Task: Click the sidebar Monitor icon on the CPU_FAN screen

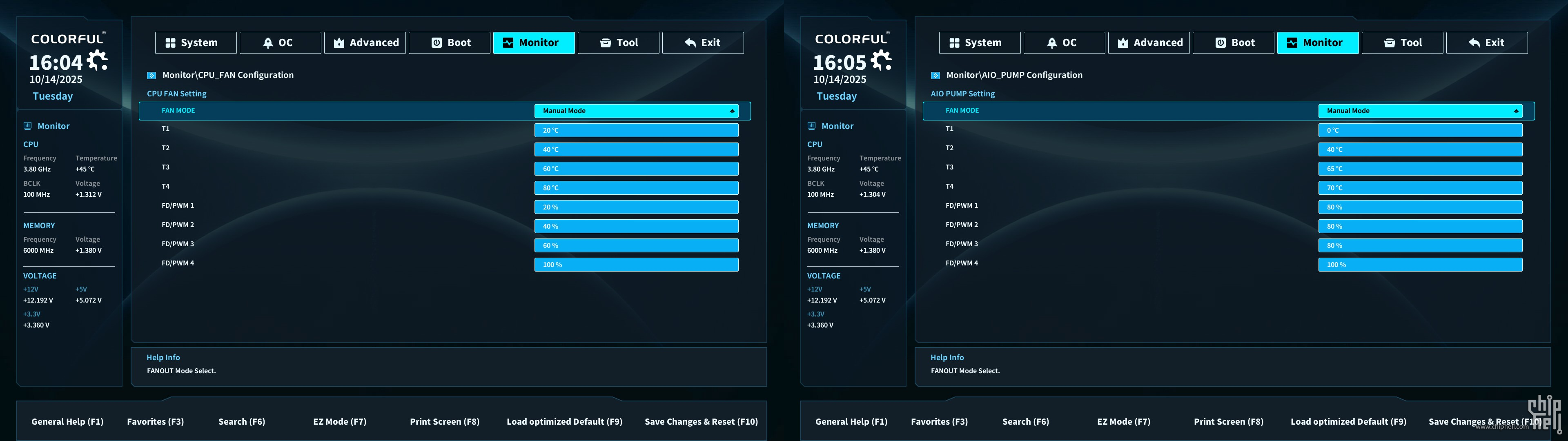Action: pos(27,126)
